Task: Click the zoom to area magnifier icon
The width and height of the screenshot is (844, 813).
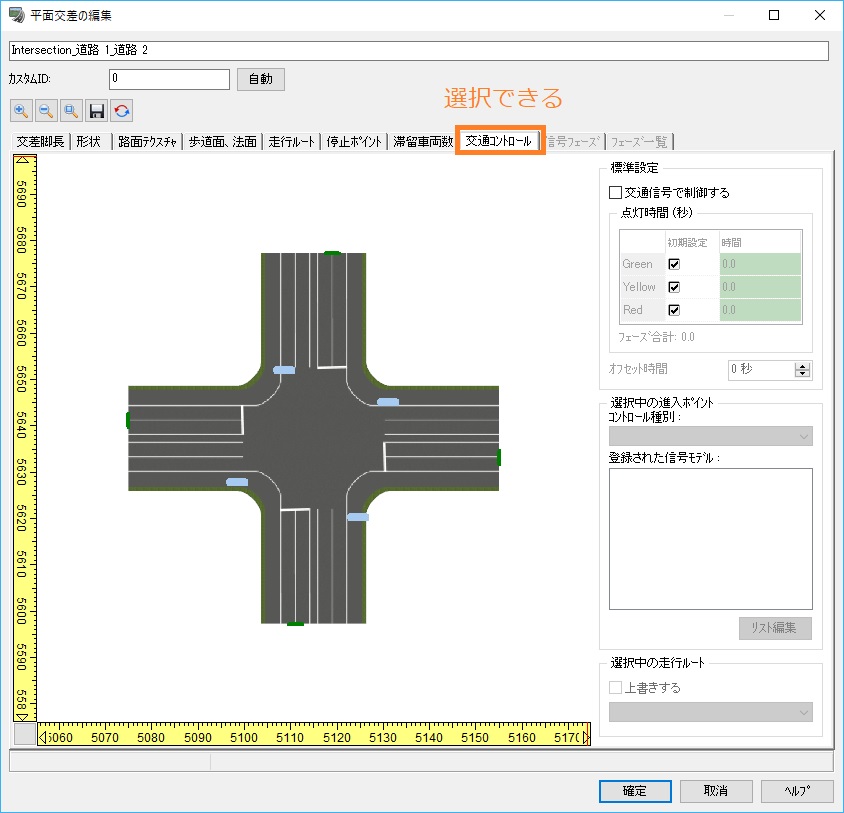Action: coord(71,111)
